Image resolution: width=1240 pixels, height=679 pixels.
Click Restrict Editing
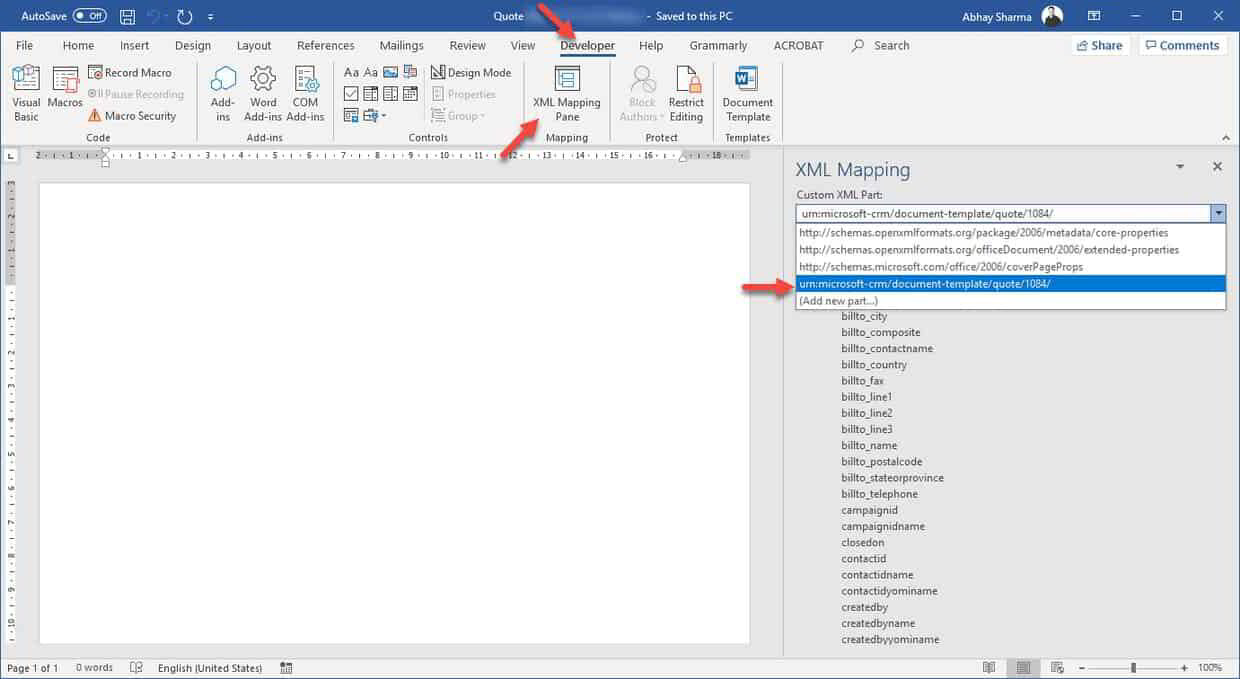(x=686, y=94)
